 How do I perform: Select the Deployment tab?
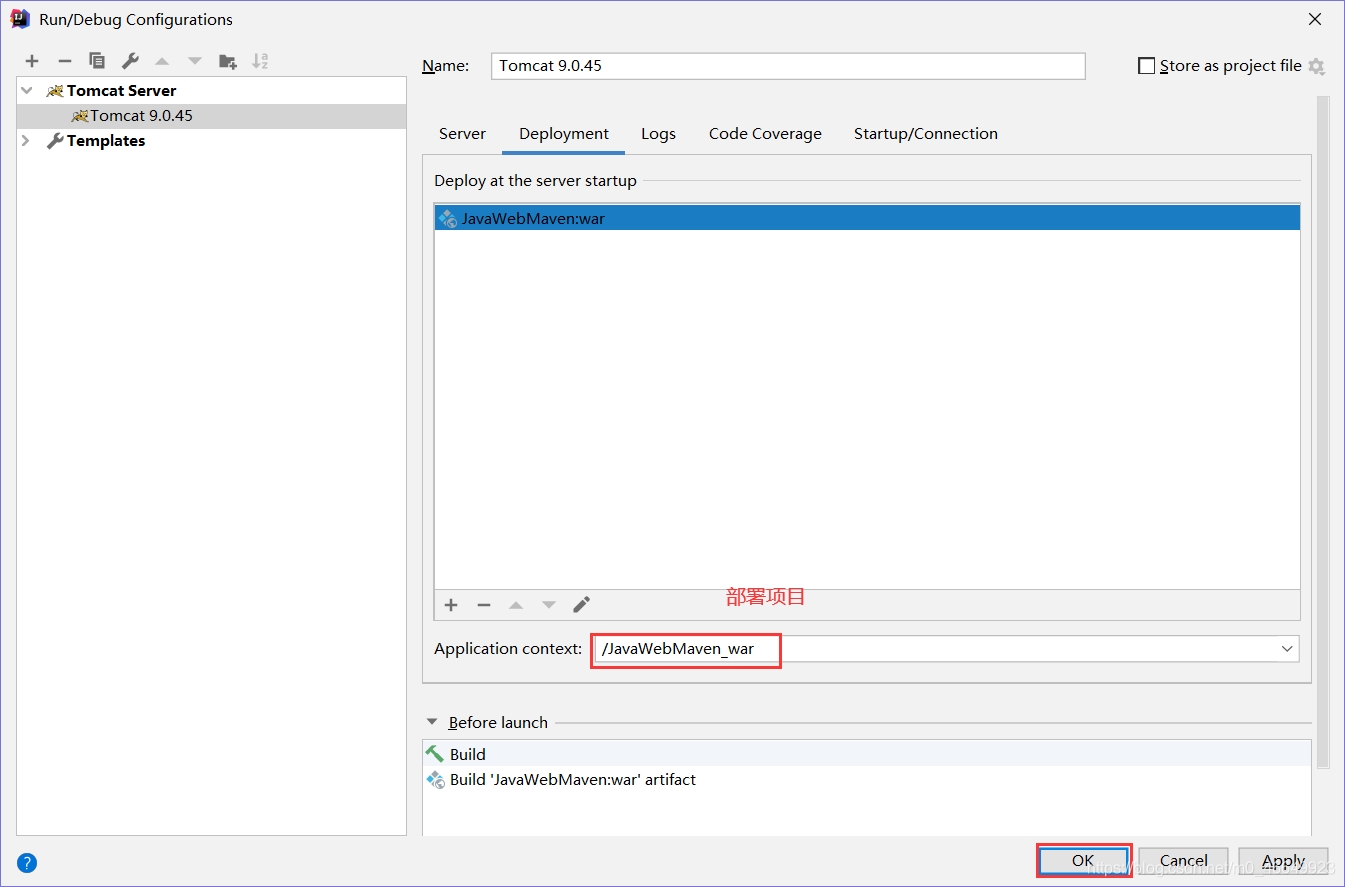[564, 134]
